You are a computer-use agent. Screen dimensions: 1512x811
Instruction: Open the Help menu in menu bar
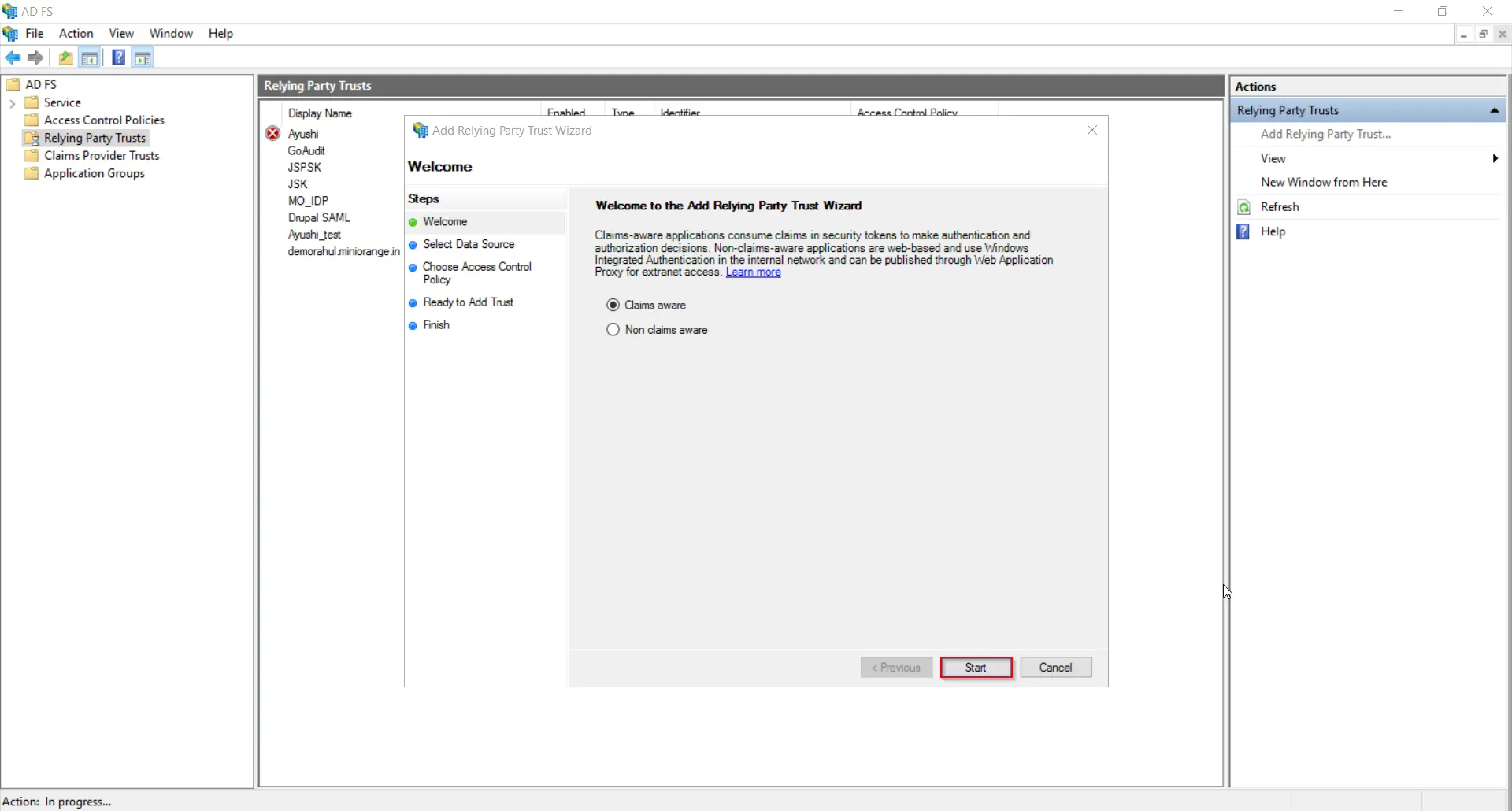(x=220, y=33)
